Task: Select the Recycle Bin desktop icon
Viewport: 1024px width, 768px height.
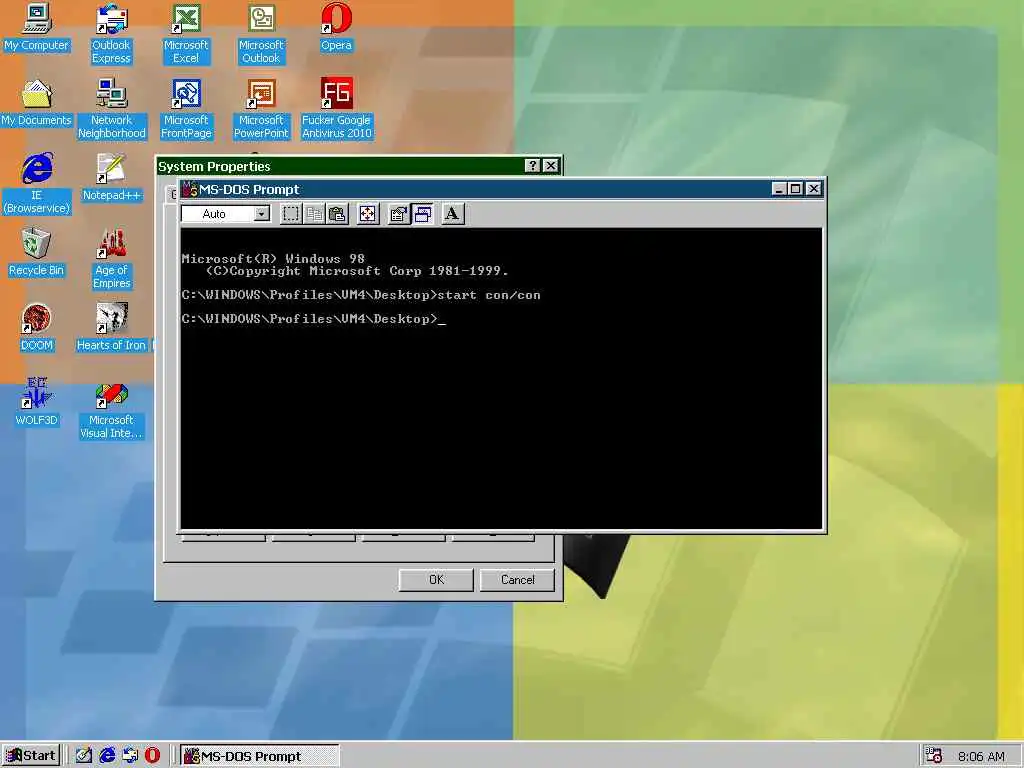Action: point(37,253)
